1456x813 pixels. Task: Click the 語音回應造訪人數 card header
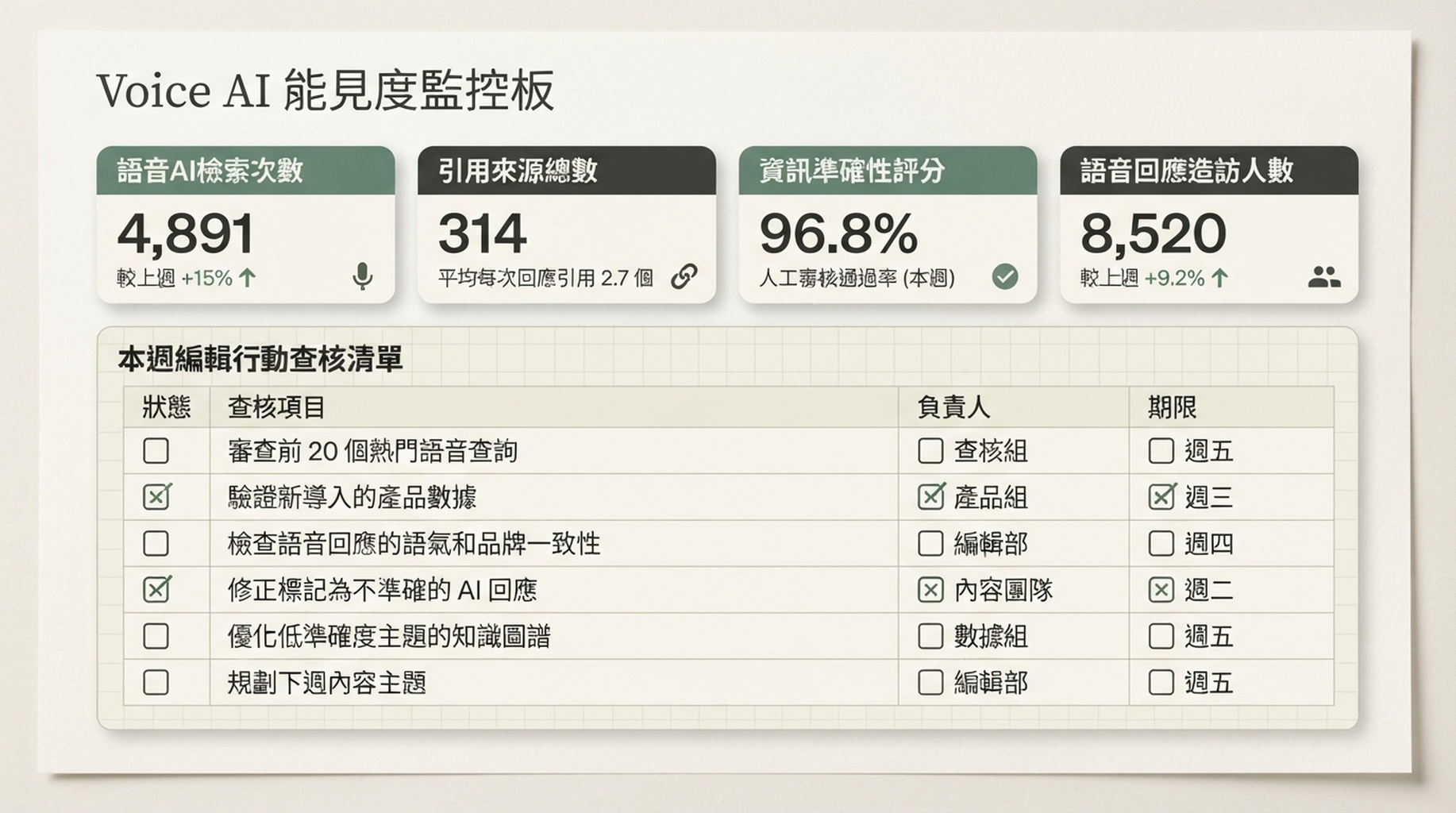[1209, 171]
